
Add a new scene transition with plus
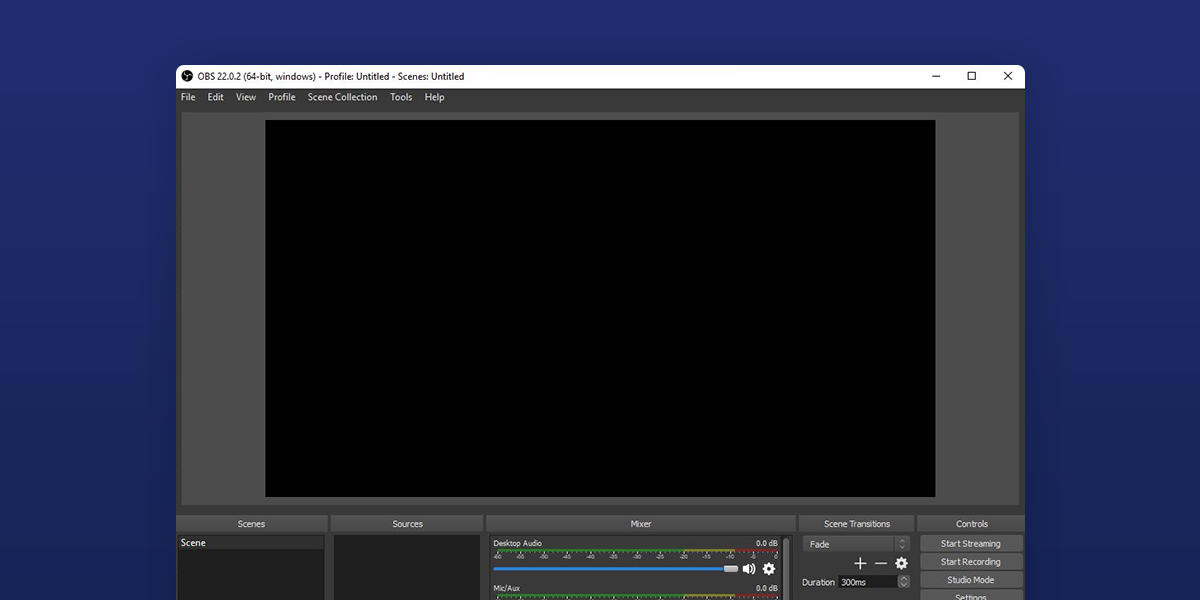coord(860,563)
